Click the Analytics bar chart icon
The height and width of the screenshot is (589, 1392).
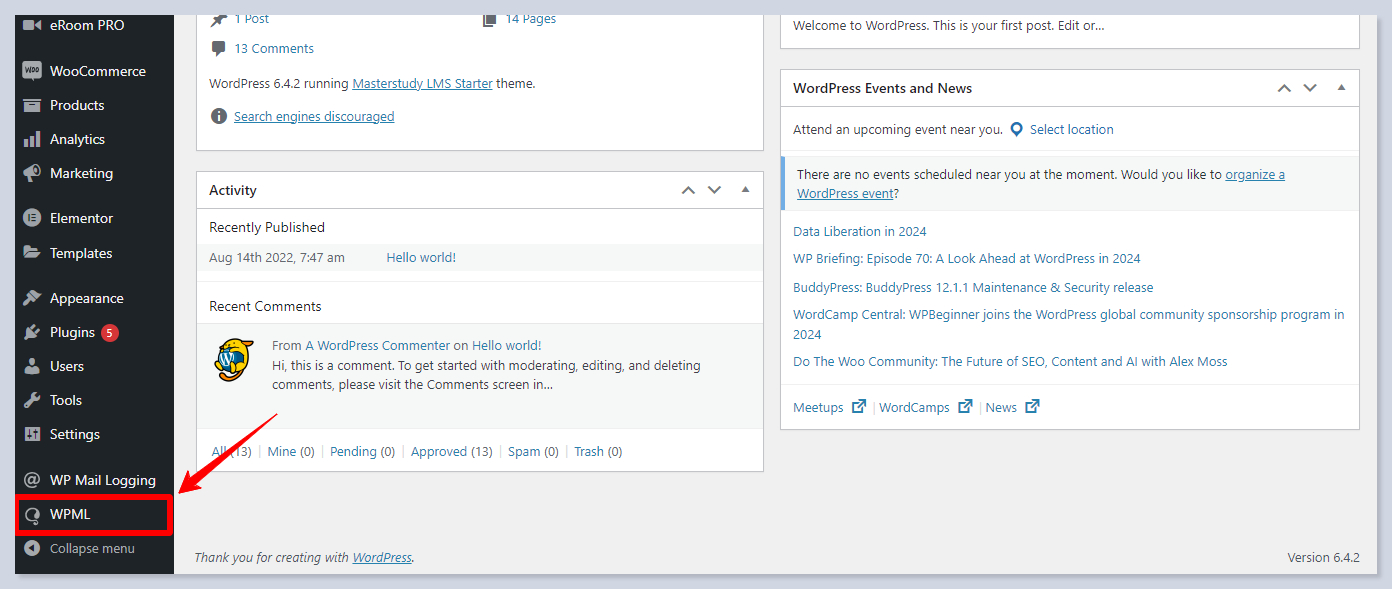pyautogui.click(x=32, y=139)
